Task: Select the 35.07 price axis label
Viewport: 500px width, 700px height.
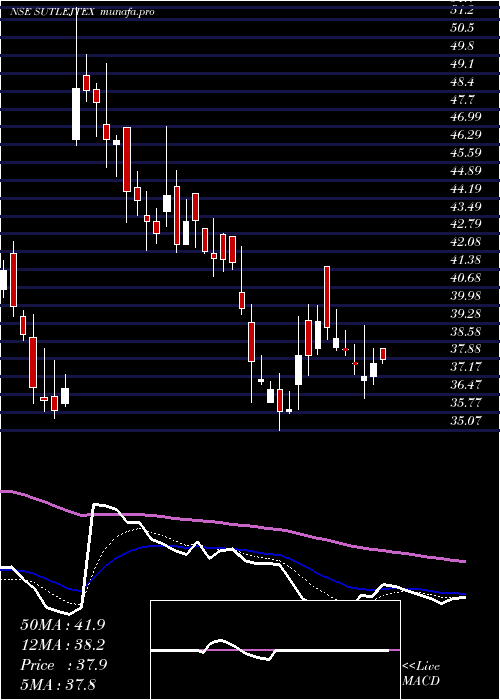Action: [466, 420]
